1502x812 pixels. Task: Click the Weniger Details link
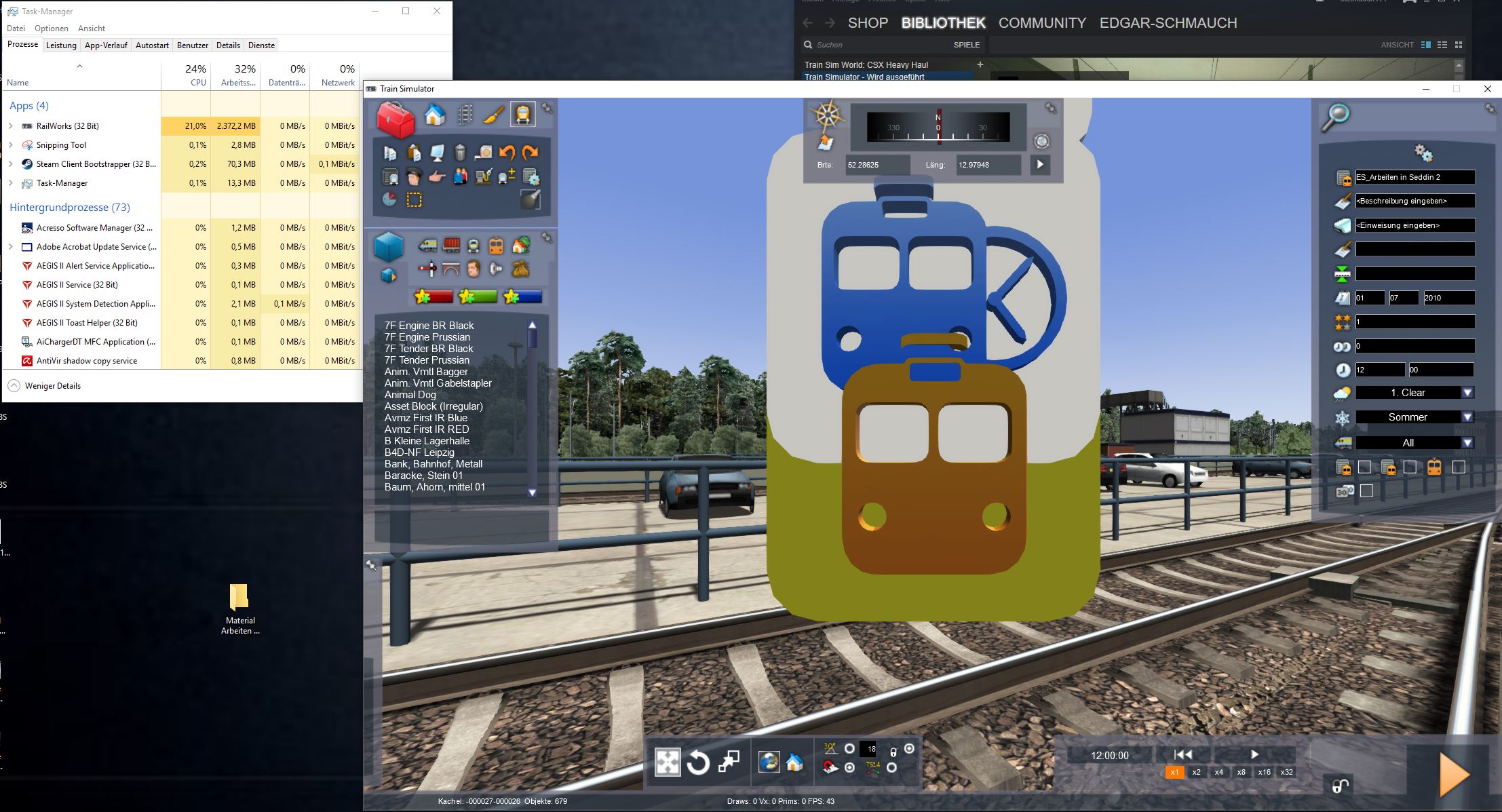pos(52,386)
